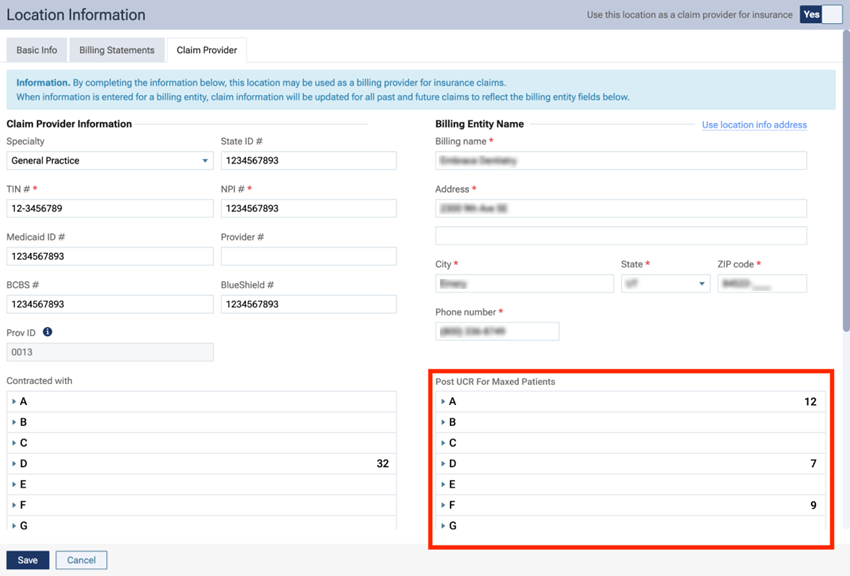850x576 pixels.
Task: Click the Prov ID info icon
Action: tap(47, 332)
